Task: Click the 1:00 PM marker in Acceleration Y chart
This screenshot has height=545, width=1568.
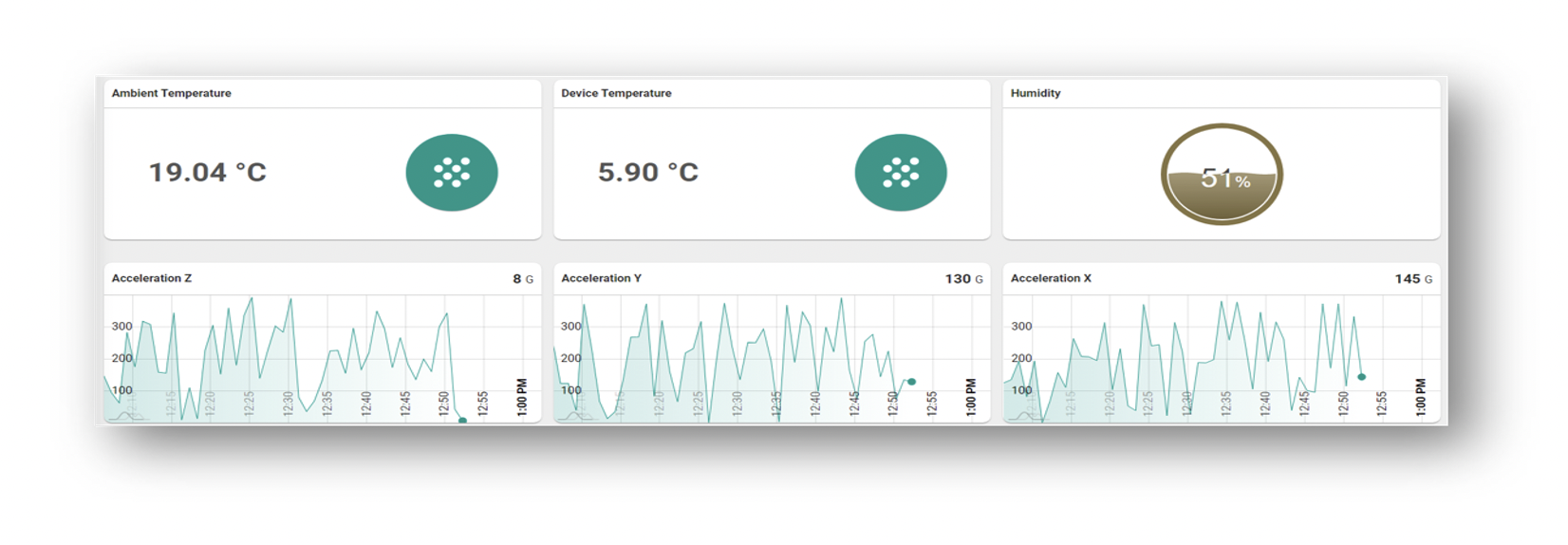Action: pyautogui.click(x=971, y=397)
